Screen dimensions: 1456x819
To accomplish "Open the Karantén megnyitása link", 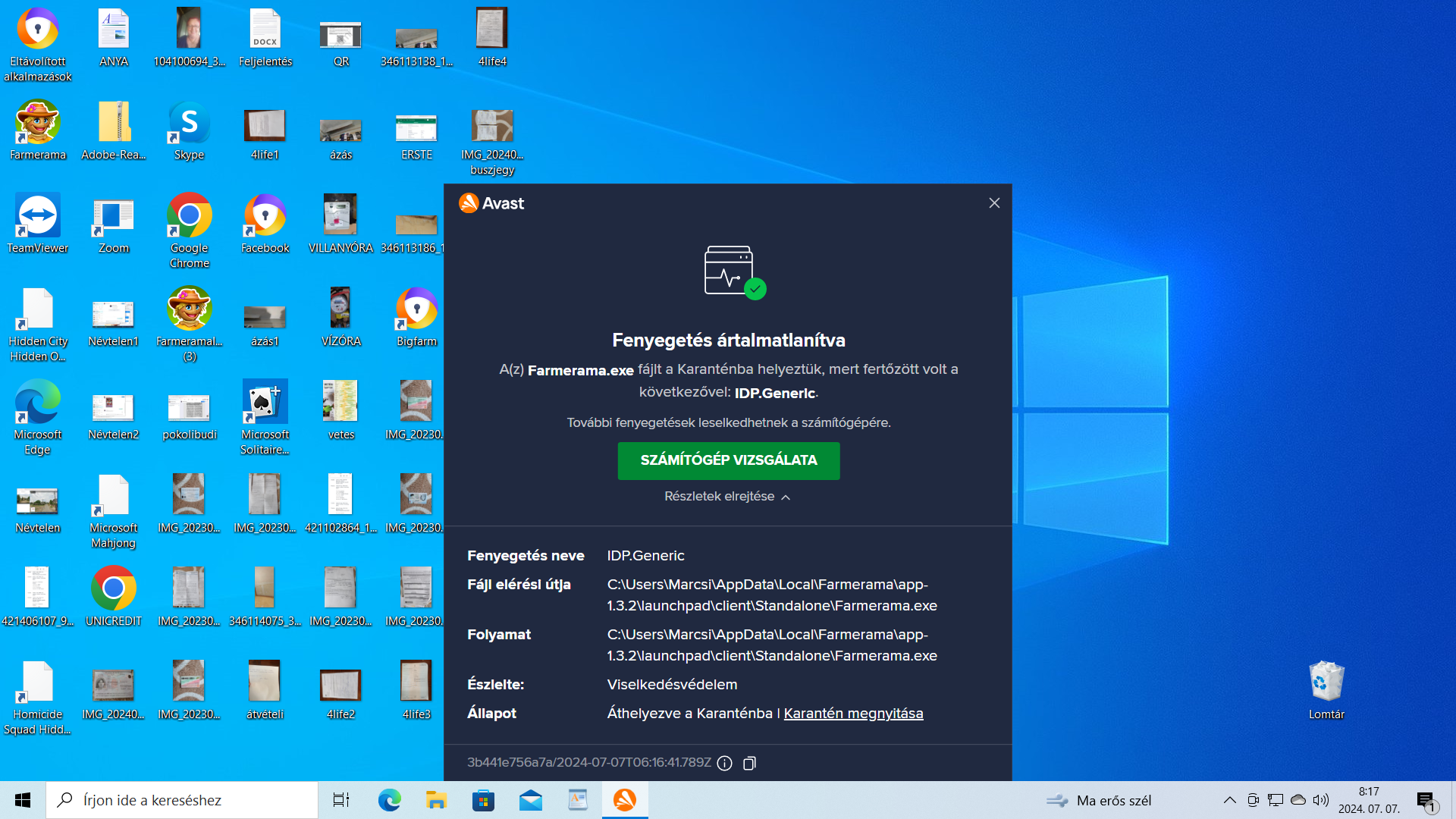I will coord(853,713).
